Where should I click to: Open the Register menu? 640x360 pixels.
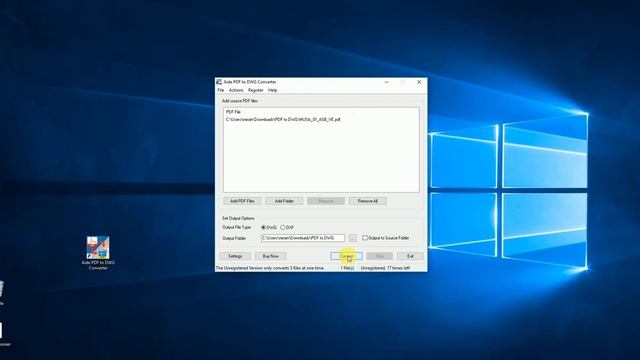tap(256, 90)
